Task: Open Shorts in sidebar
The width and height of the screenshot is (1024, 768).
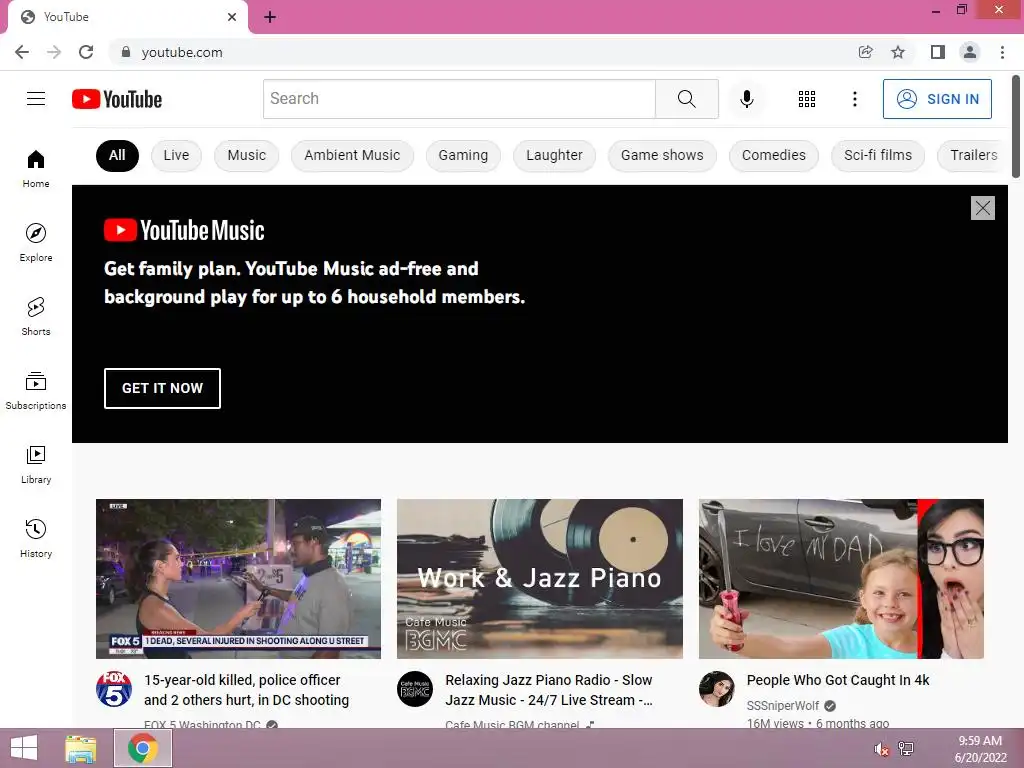Action: (36, 316)
